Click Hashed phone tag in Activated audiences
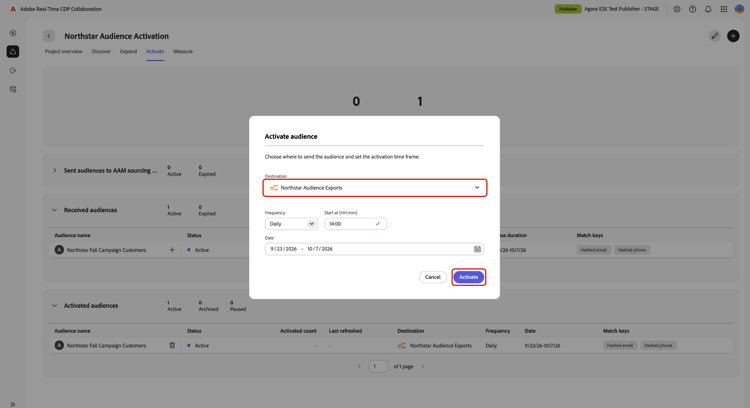 [658, 345]
